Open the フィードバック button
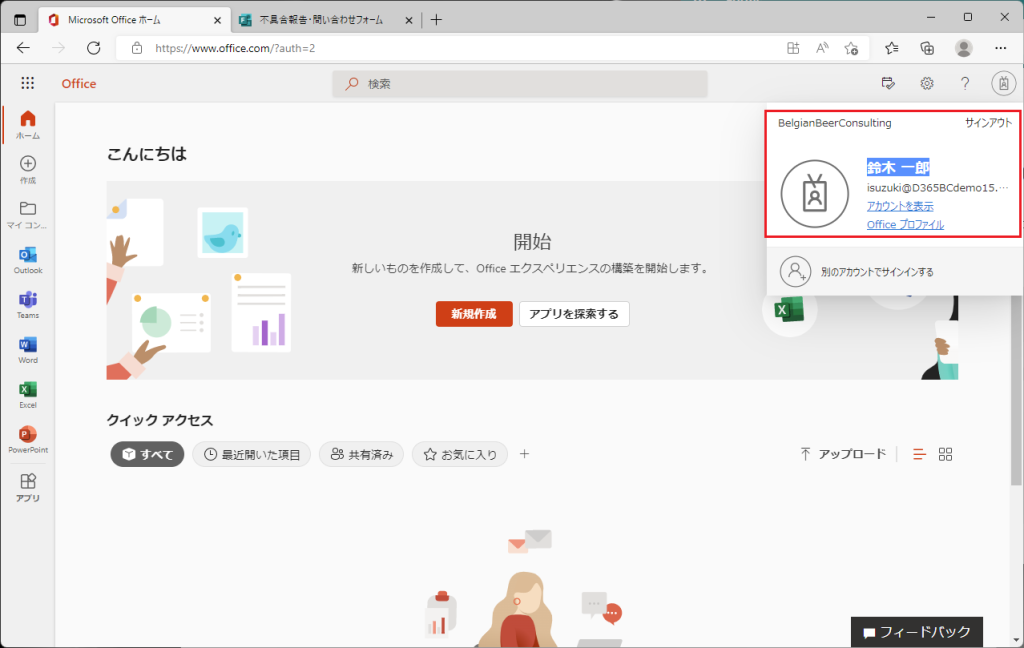 tap(917, 632)
